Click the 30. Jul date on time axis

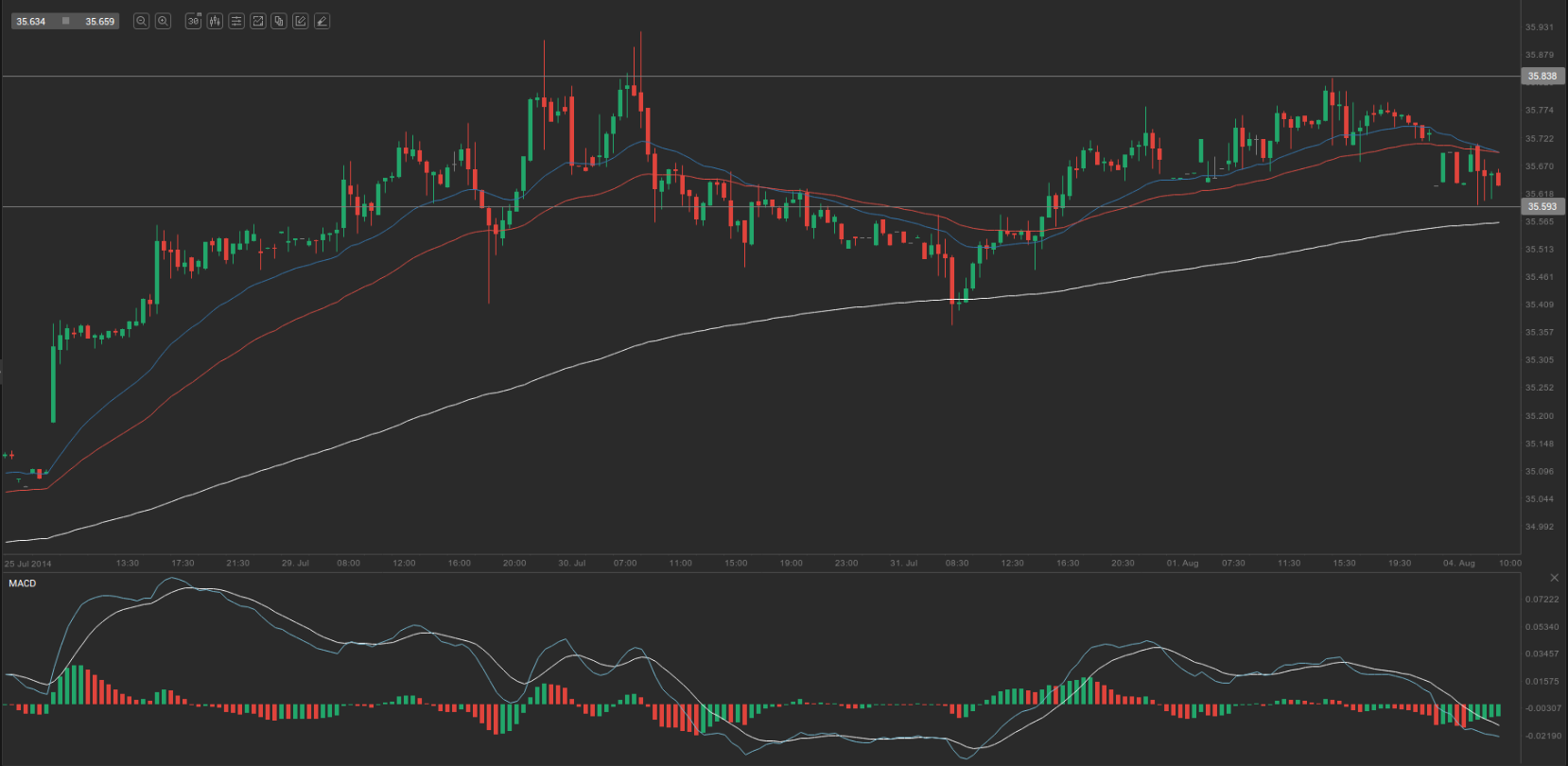click(571, 564)
